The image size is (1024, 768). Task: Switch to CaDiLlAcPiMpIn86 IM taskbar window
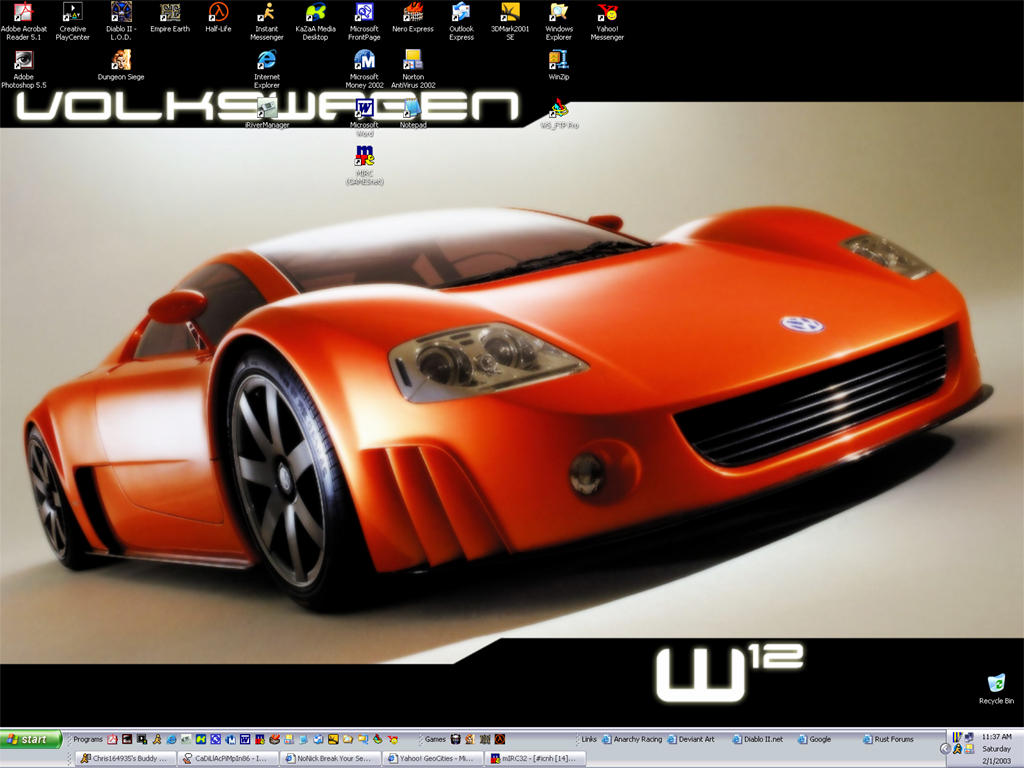pyautogui.click(x=228, y=758)
